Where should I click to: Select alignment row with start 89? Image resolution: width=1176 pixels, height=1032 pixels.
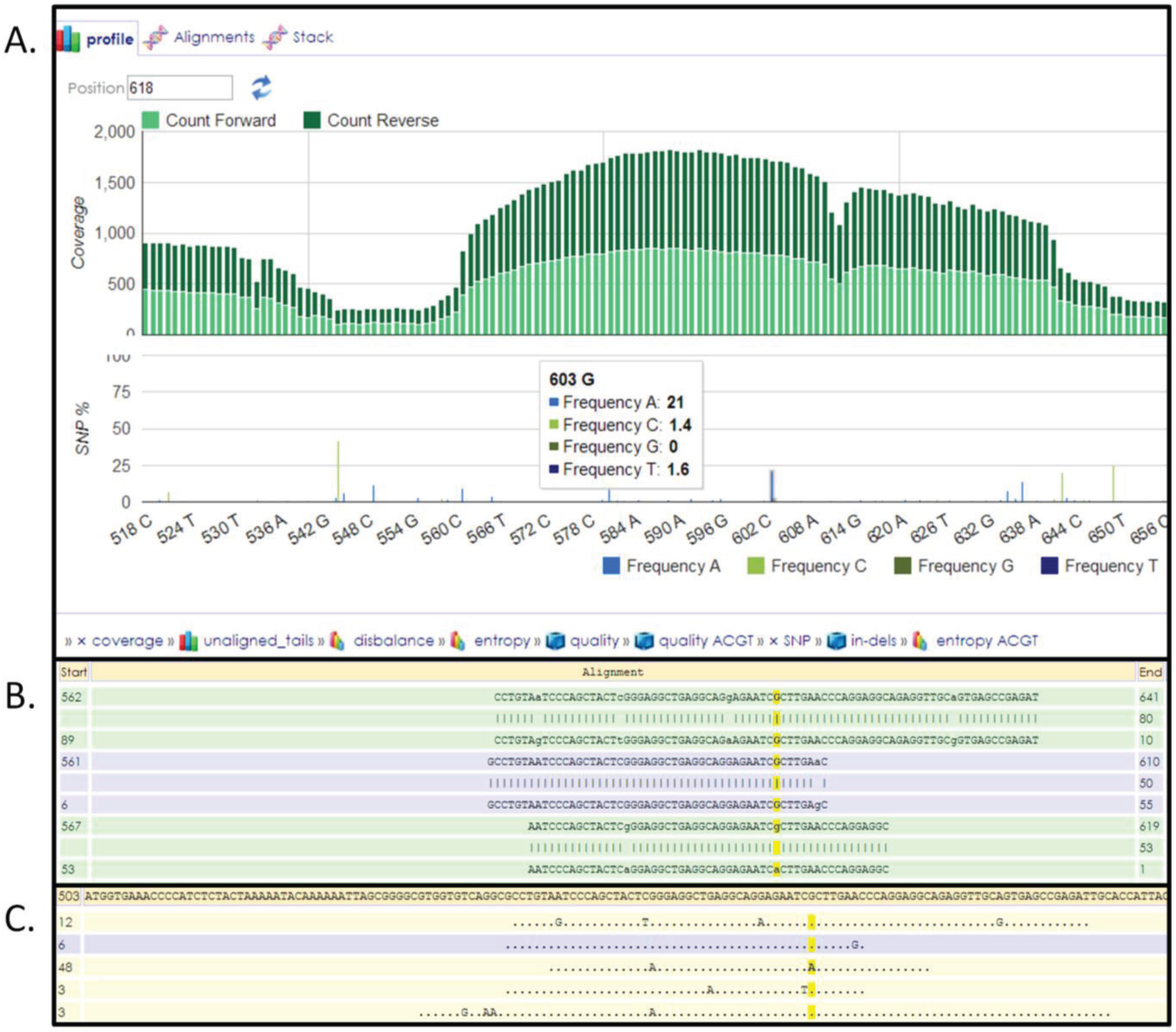click(612, 740)
